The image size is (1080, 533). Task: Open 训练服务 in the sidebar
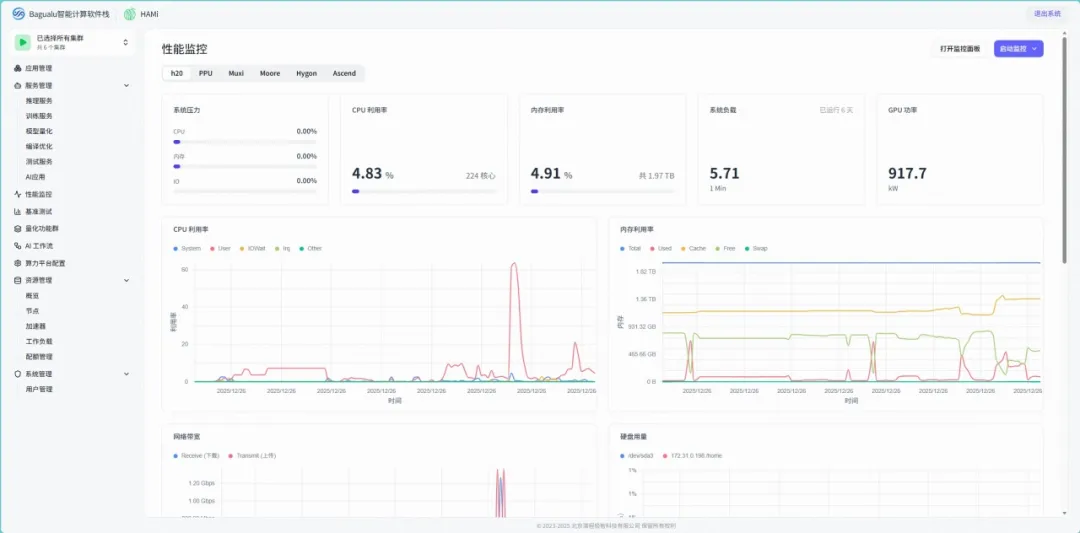point(39,116)
